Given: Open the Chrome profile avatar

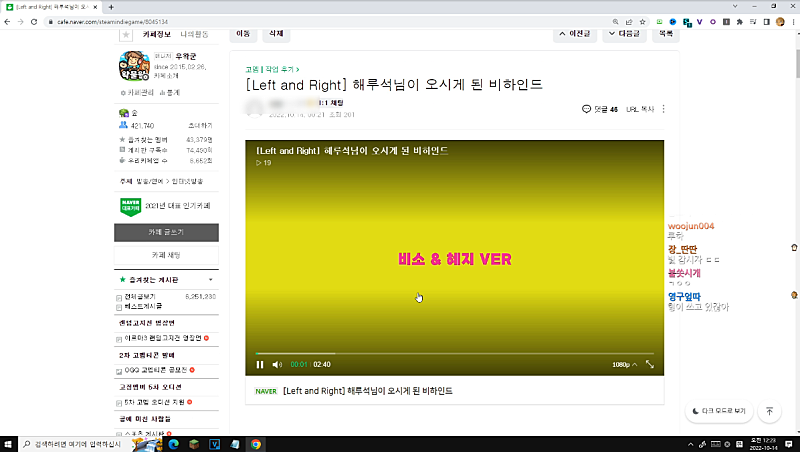Looking at the screenshot, I should click(780, 22).
